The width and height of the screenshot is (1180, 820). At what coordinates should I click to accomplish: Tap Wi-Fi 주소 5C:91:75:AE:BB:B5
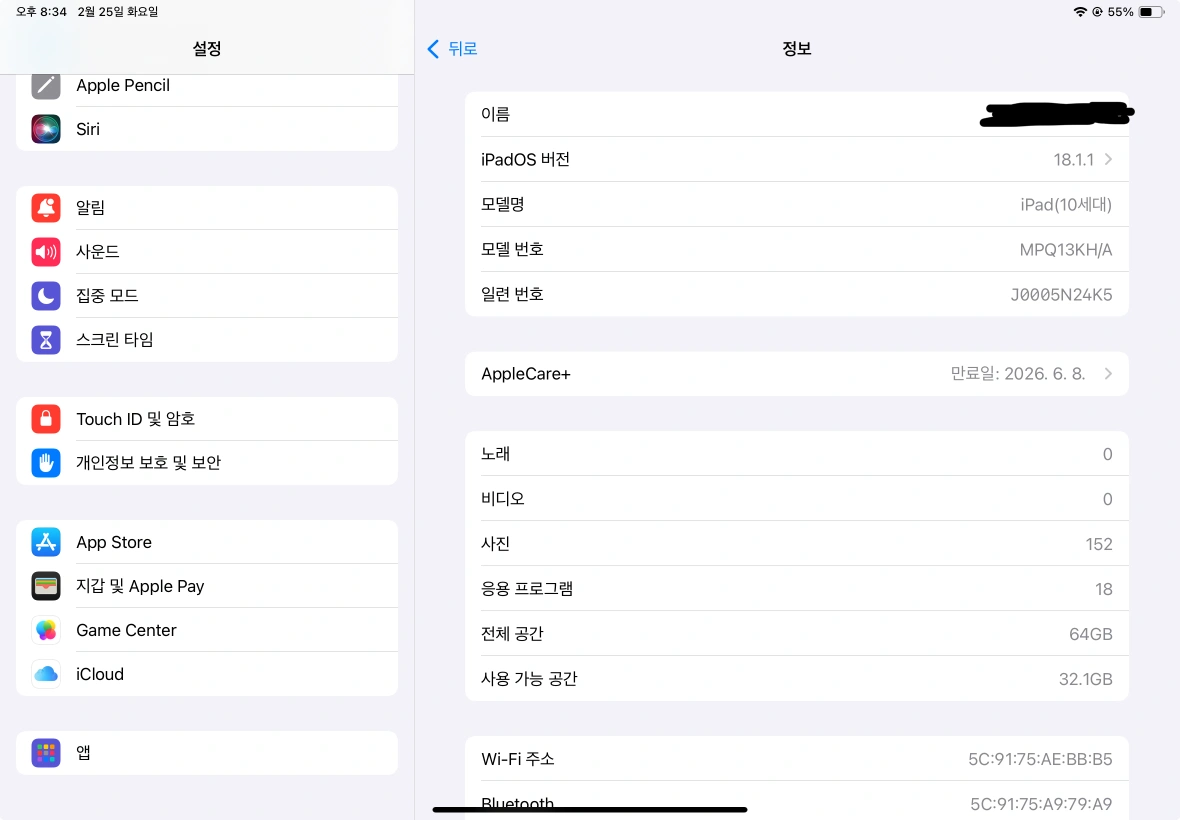[1040, 759]
